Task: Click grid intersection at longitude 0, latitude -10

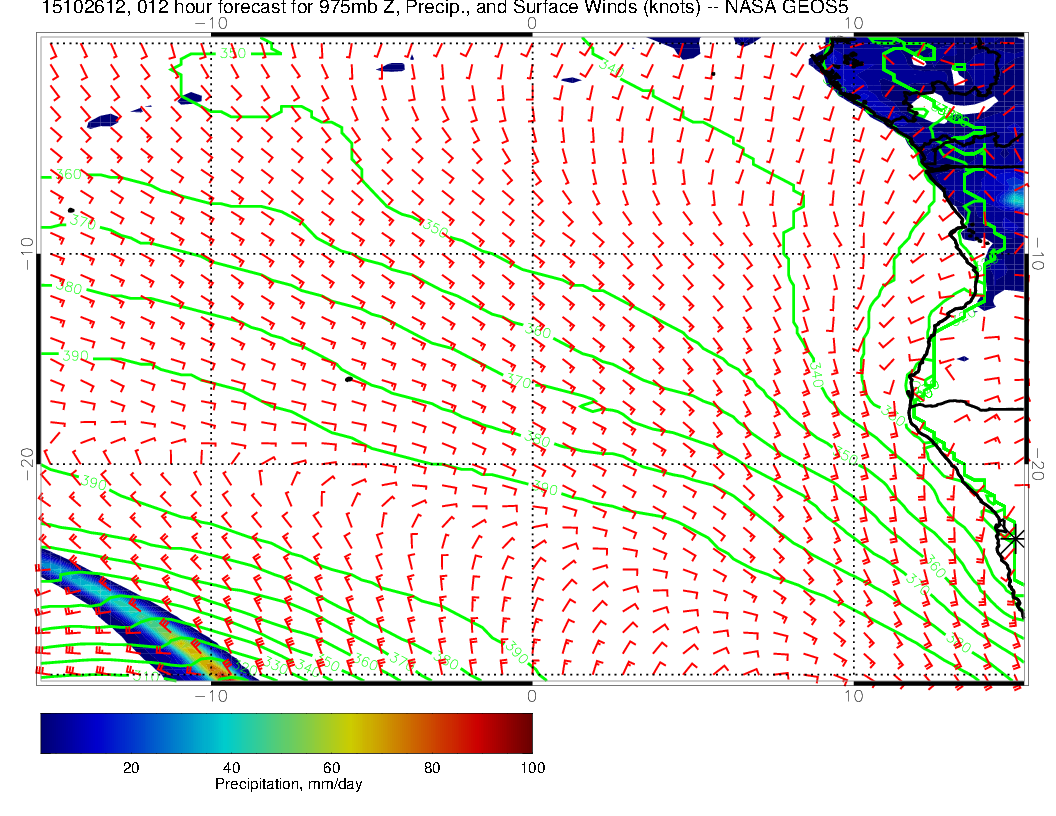Action: pos(532,253)
